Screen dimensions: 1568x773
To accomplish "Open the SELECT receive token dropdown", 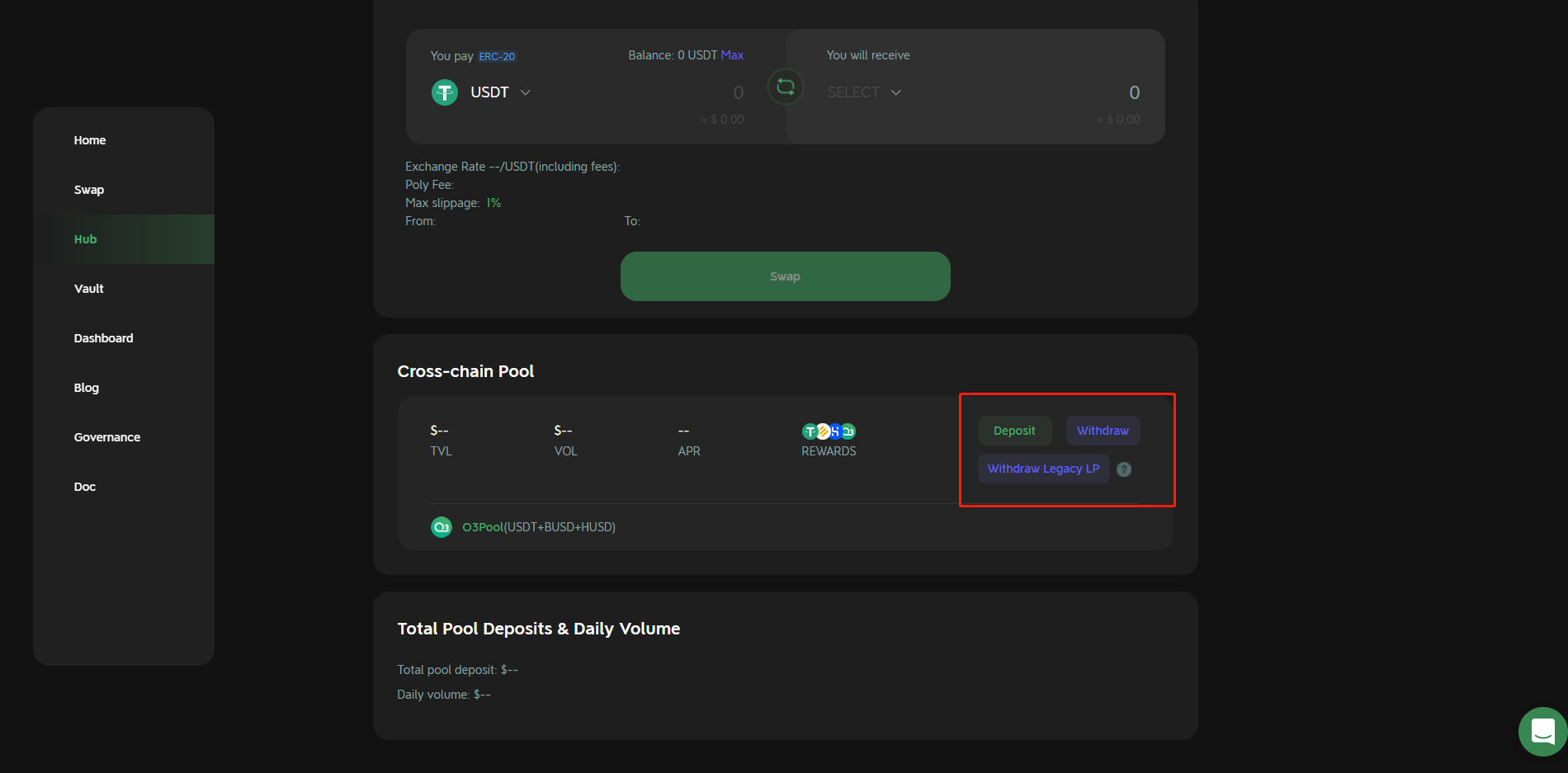I will pos(863,92).
